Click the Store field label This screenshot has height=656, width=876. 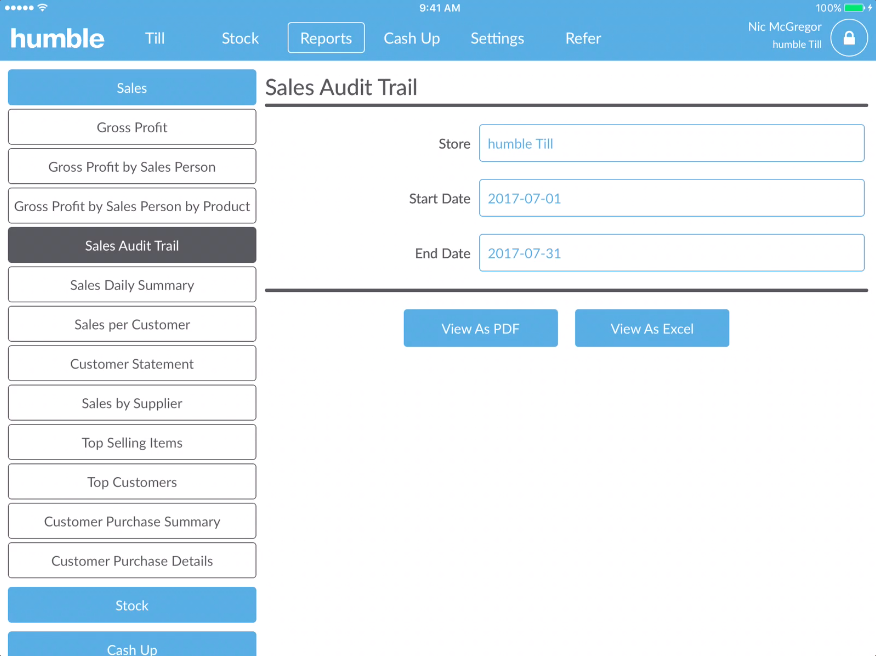454,144
